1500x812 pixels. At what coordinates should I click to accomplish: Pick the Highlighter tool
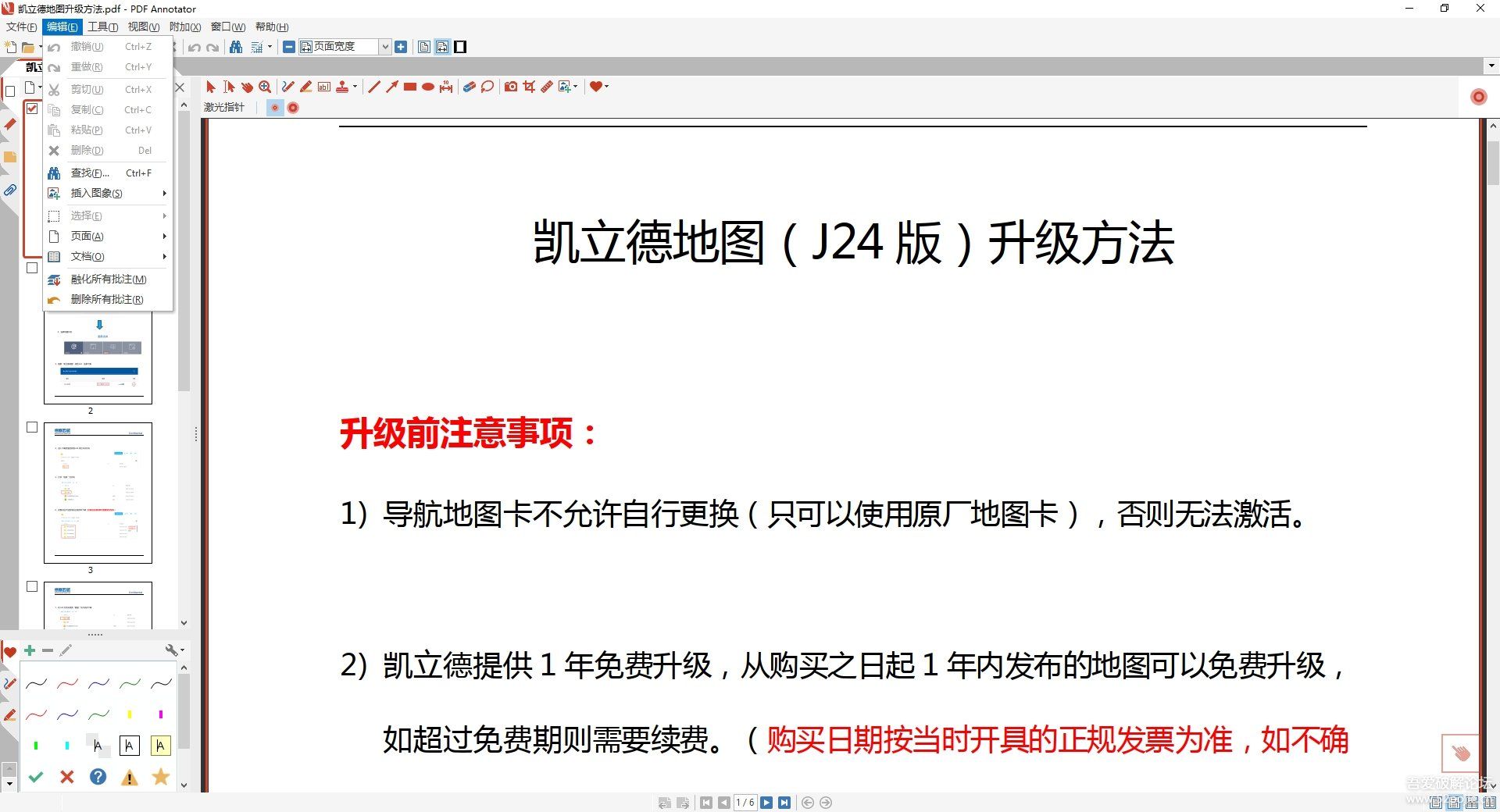pos(306,87)
